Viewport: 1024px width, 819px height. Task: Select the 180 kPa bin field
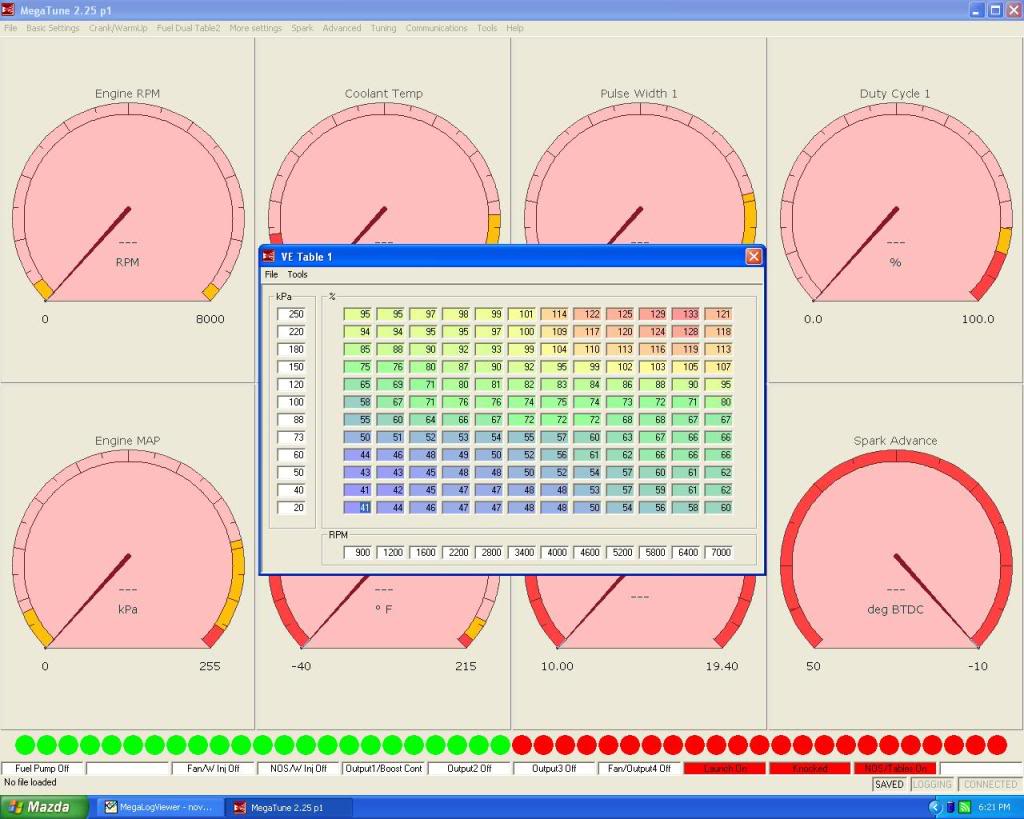[x=291, y=349]
